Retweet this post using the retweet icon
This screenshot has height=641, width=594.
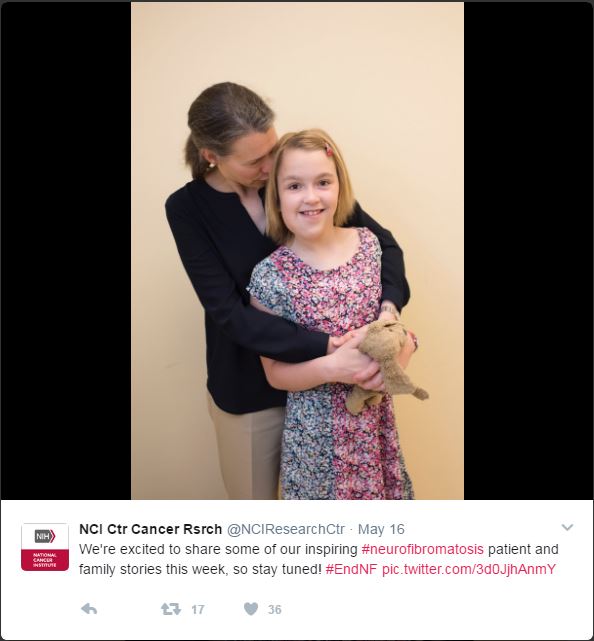point(170,609)
